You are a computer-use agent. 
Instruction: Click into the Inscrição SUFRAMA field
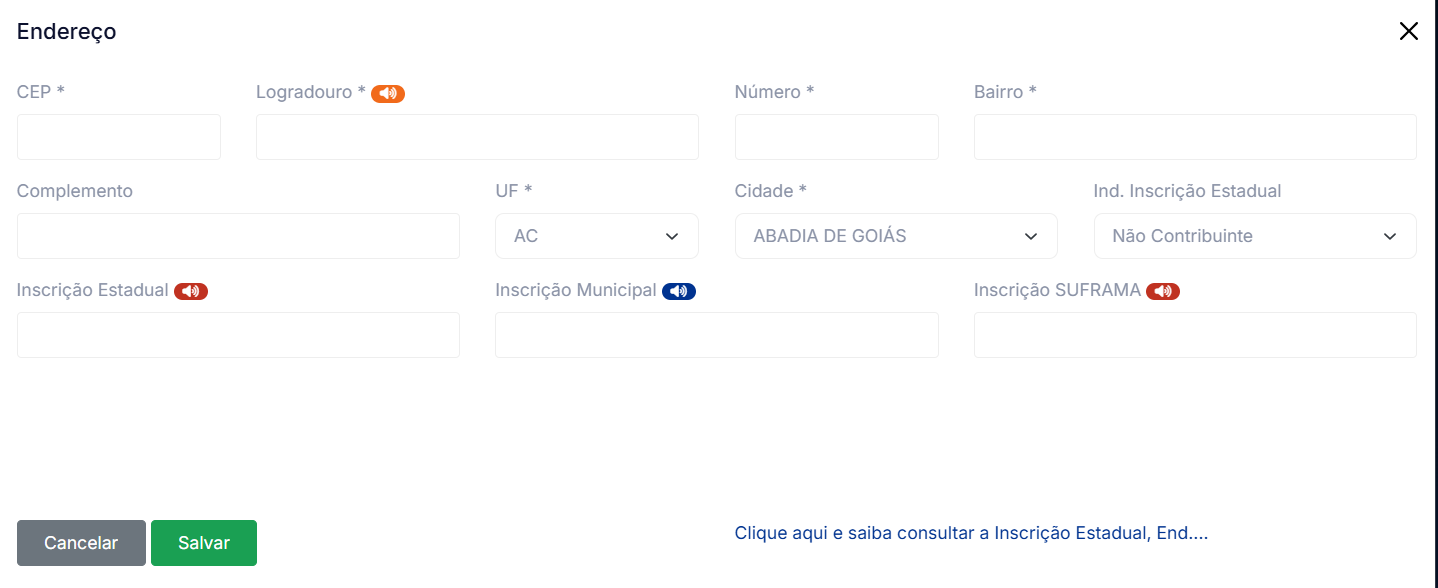(1194, 335)
